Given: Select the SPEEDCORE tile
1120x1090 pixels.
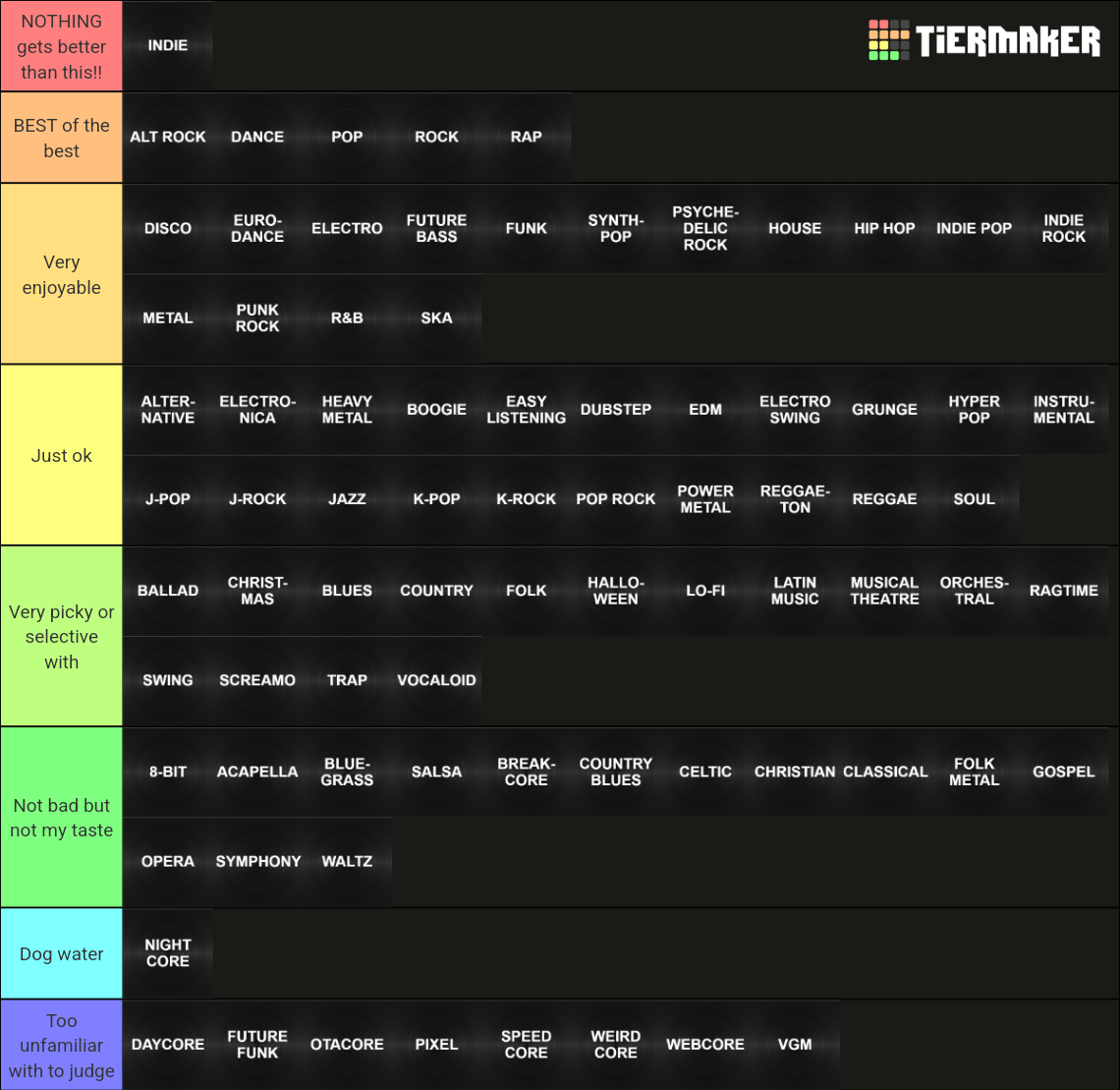Looking at the screenshot, I should [526, 1044].
